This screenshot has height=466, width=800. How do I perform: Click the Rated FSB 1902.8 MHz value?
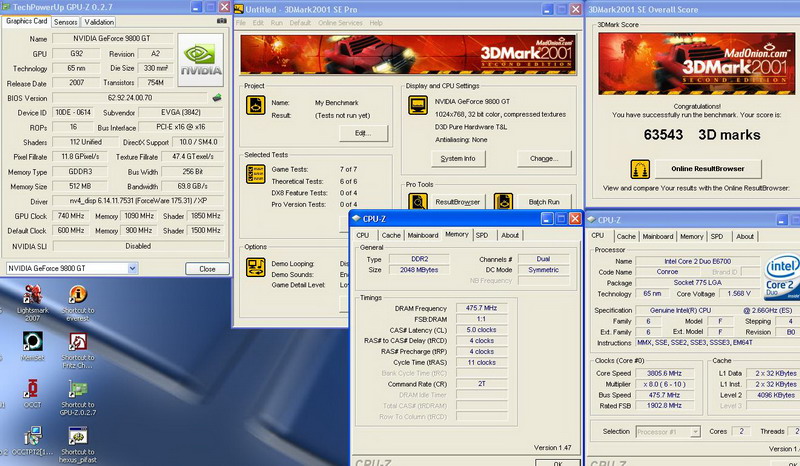(664, 405)
